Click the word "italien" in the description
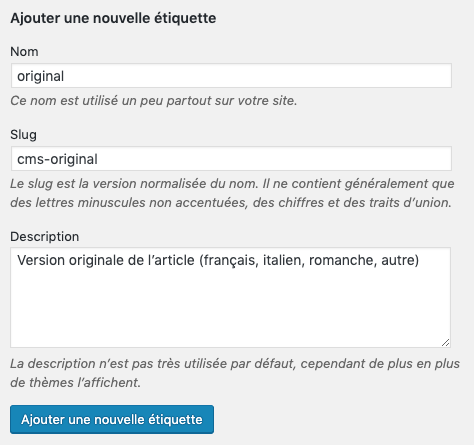The image size is (474, 445). 284,260
